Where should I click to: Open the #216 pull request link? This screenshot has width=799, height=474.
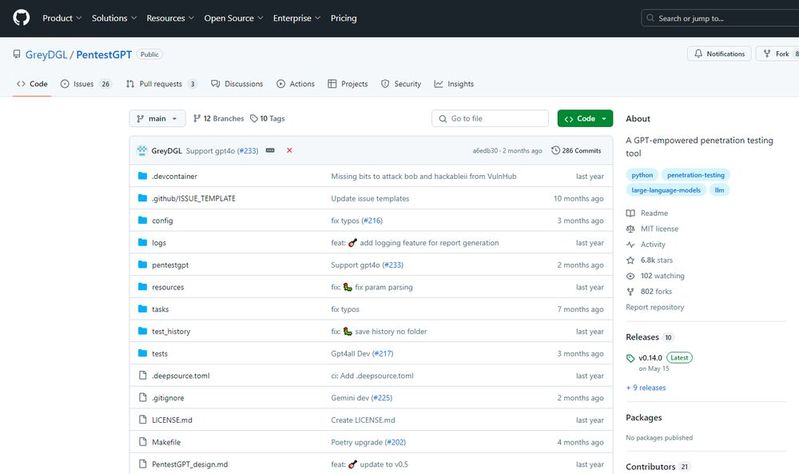[372, 220]
